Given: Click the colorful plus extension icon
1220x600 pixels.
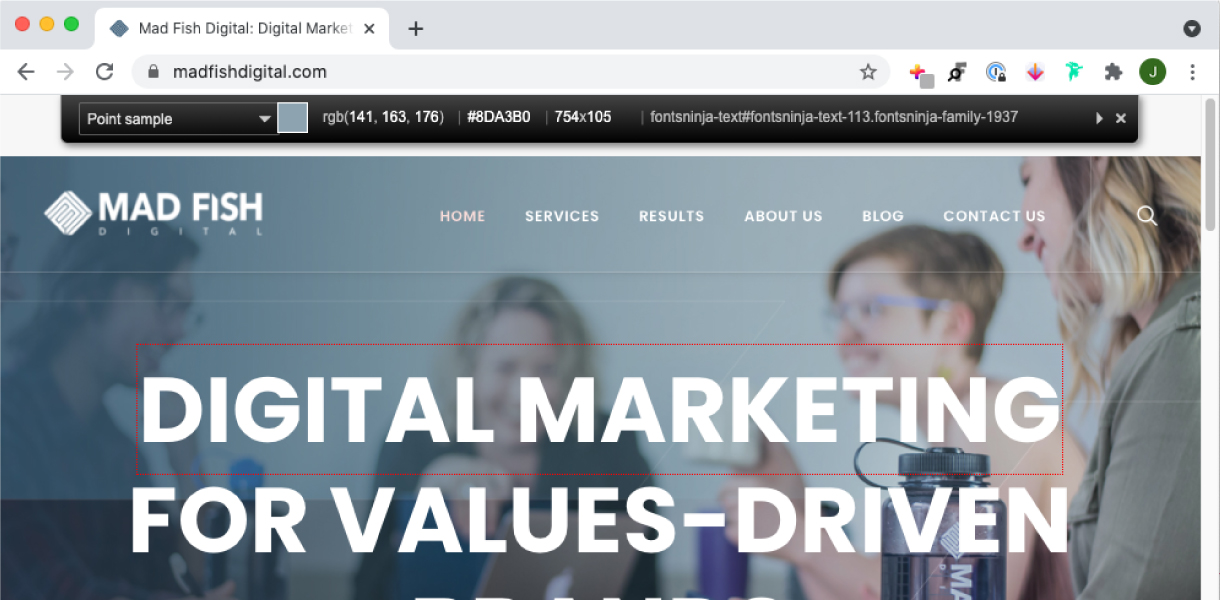Looking at the screenshot, I should 919,73.
